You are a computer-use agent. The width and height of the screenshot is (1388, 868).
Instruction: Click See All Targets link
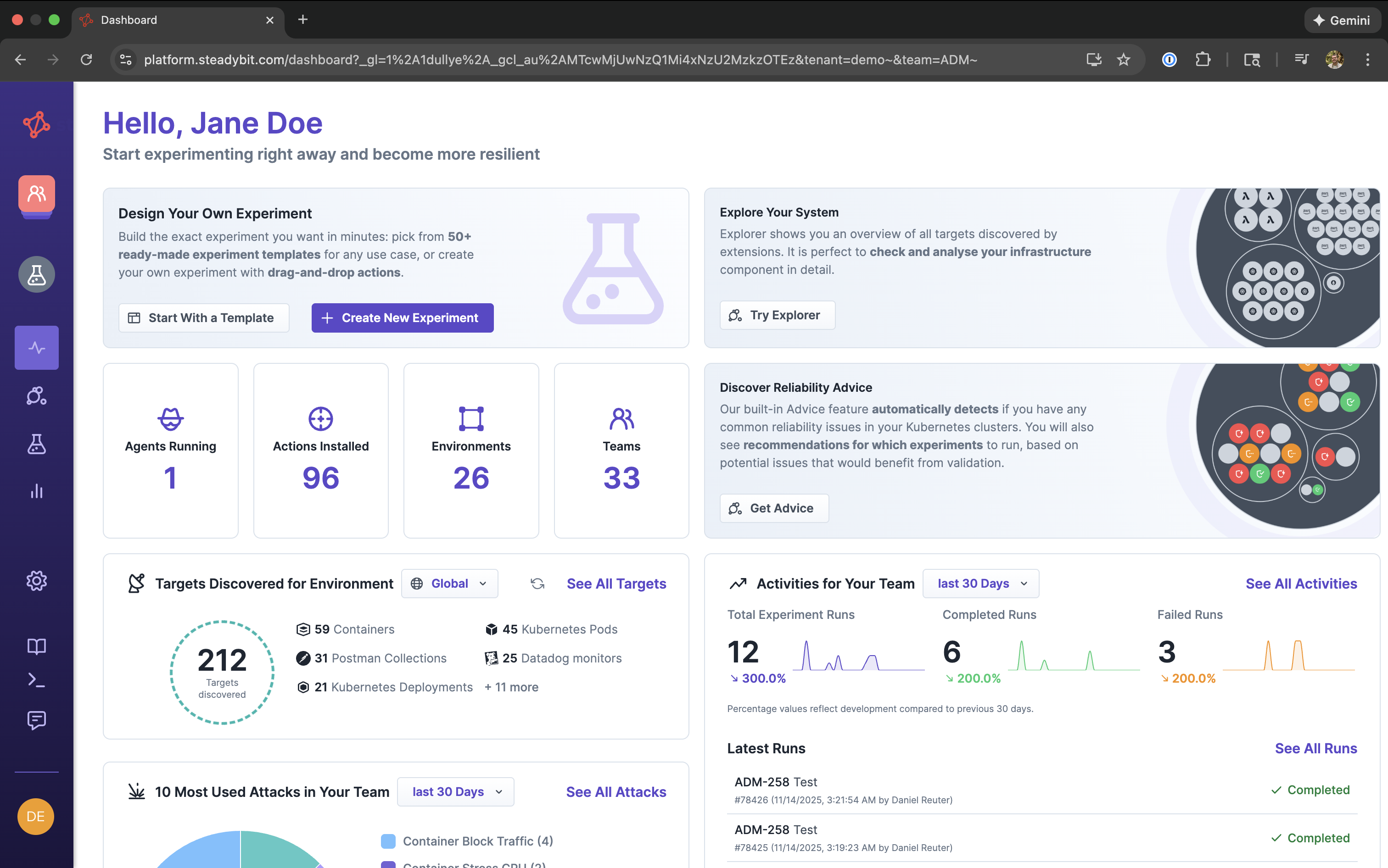tap(616, 584)
